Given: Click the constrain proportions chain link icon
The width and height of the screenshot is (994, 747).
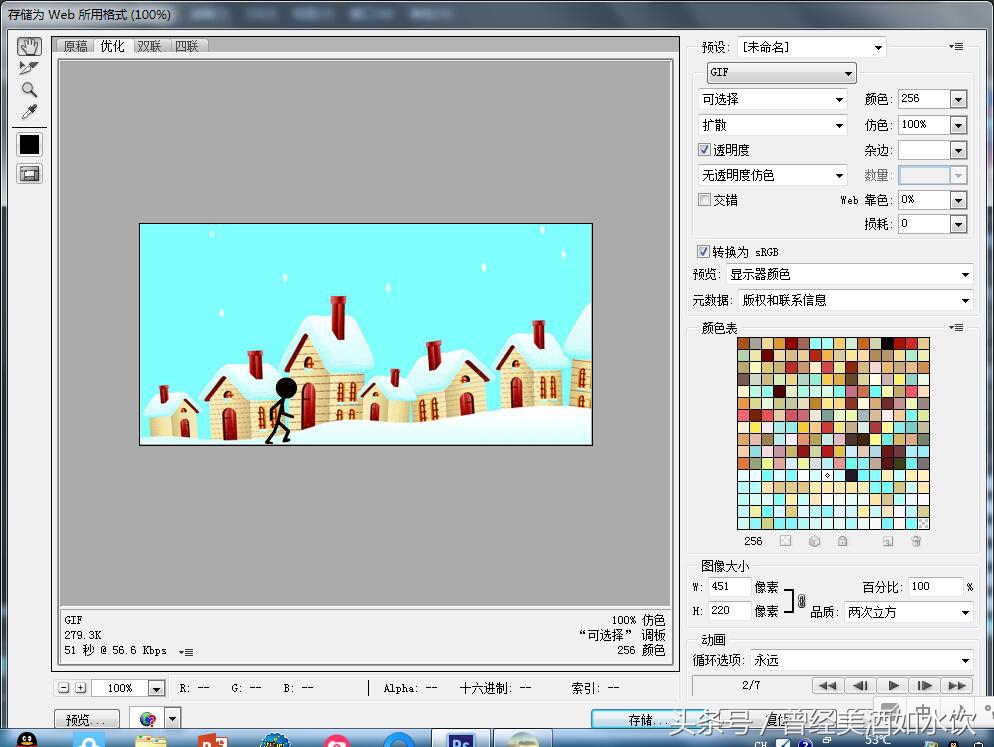Looking at the screenshot, I should [801, 601].
